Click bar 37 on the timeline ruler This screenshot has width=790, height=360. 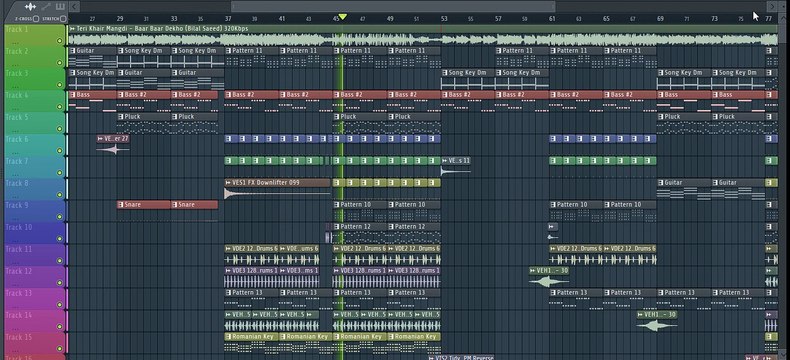[228, 19]
